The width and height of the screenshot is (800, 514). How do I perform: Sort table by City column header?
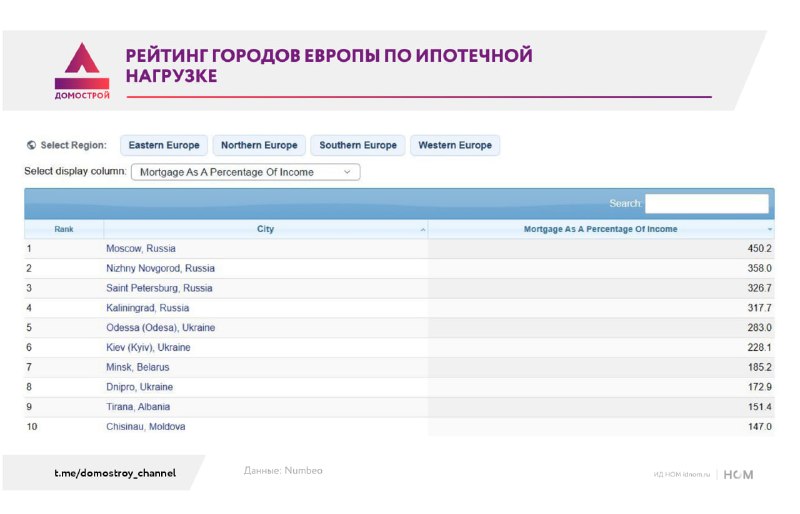[x=265, y=229]
